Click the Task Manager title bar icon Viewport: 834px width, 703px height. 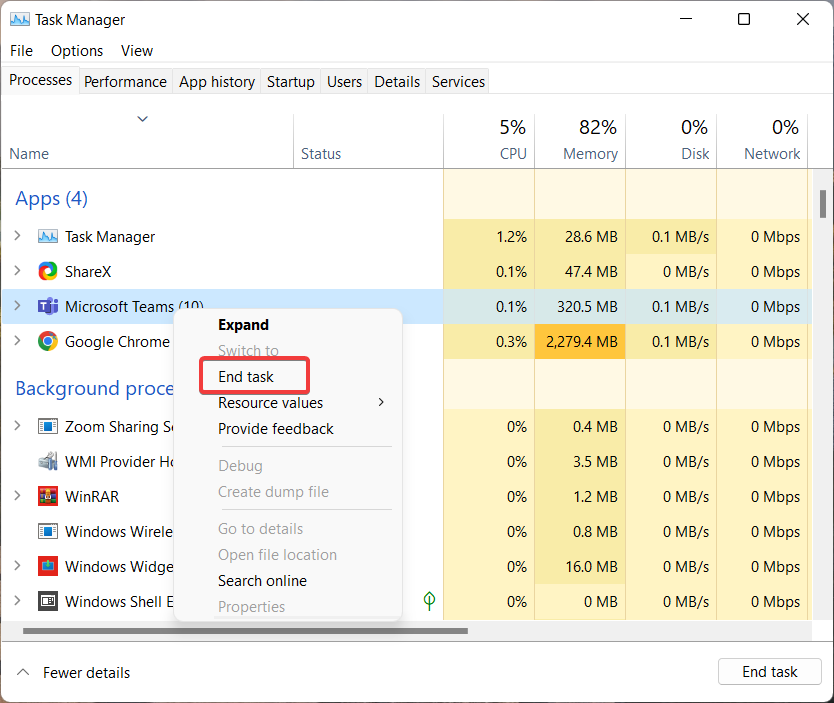click(x=20, y=20)
